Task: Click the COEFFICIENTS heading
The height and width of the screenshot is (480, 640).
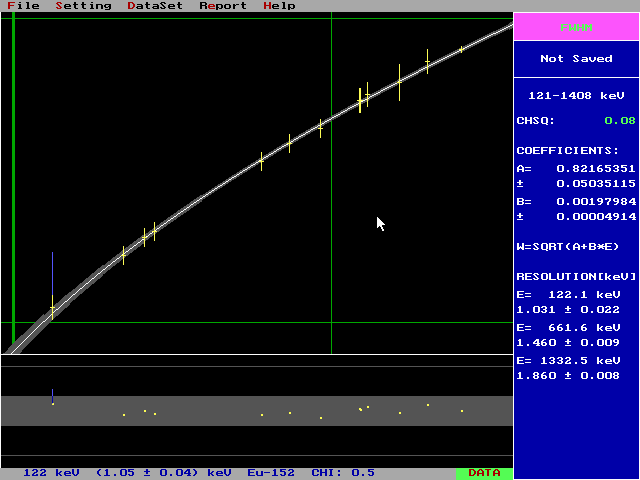Action: tap(568, 151)
